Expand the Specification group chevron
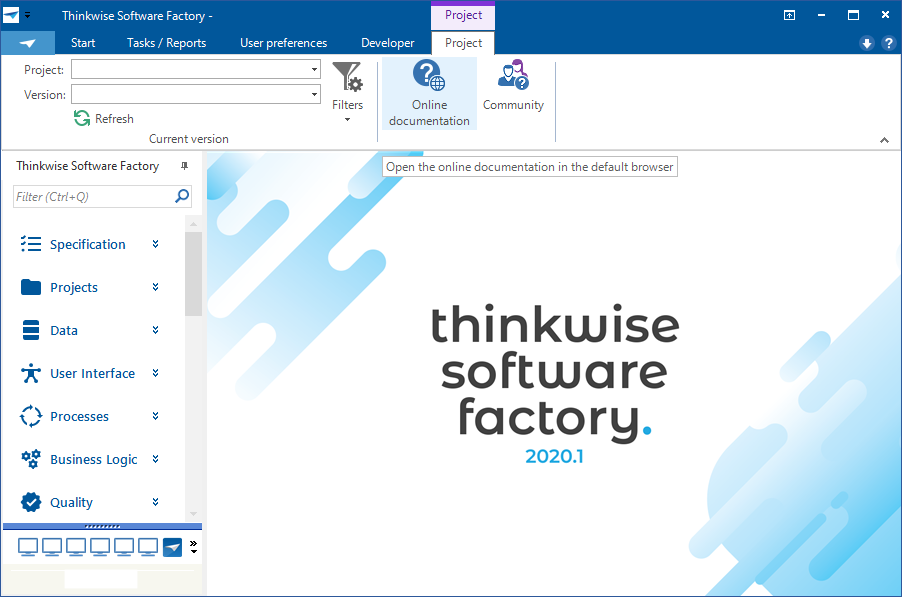 (x=155, y=244)
